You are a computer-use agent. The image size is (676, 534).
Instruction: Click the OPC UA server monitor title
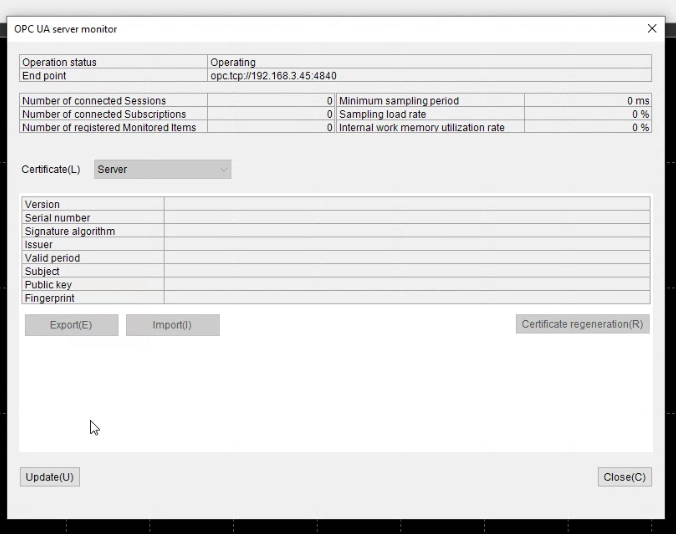(66, 29)
